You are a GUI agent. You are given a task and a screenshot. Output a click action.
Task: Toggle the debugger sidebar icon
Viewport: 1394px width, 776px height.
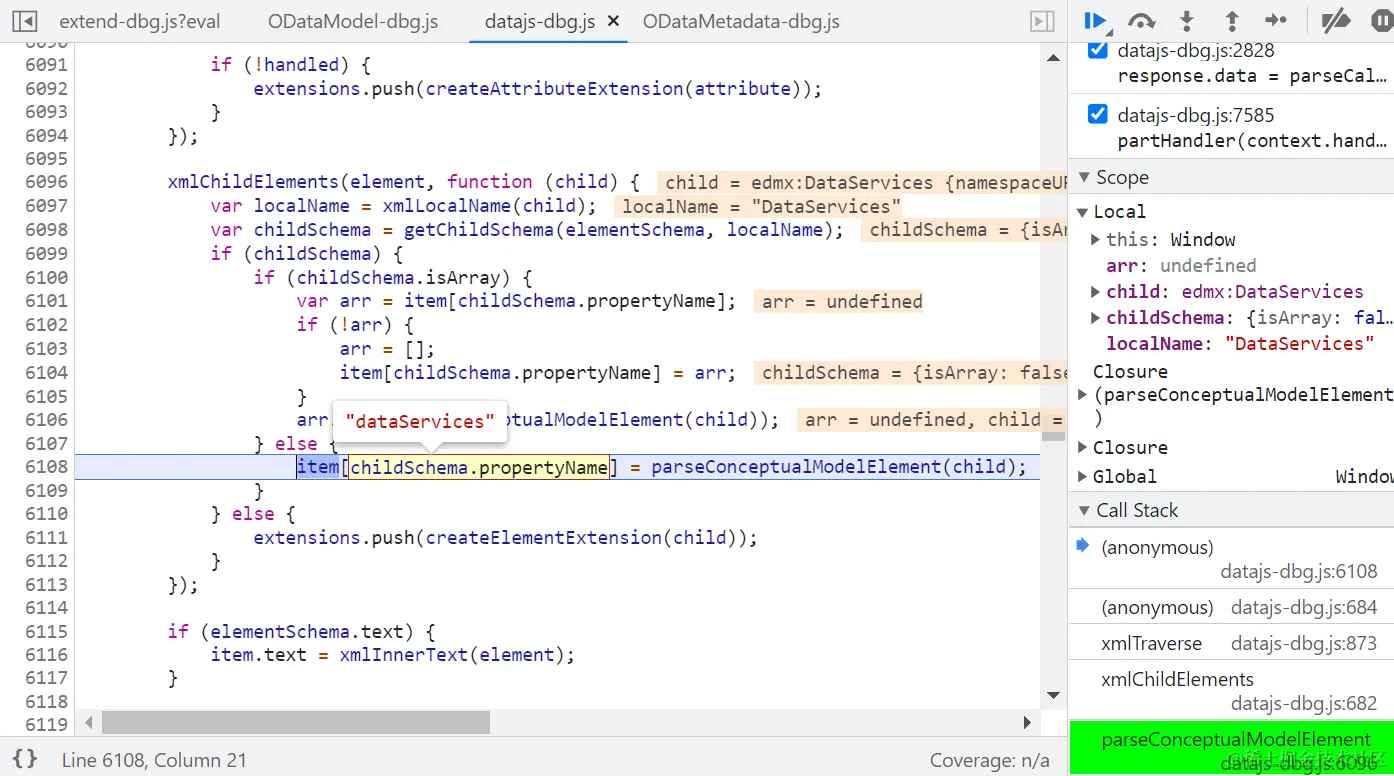pos(1042,21)
